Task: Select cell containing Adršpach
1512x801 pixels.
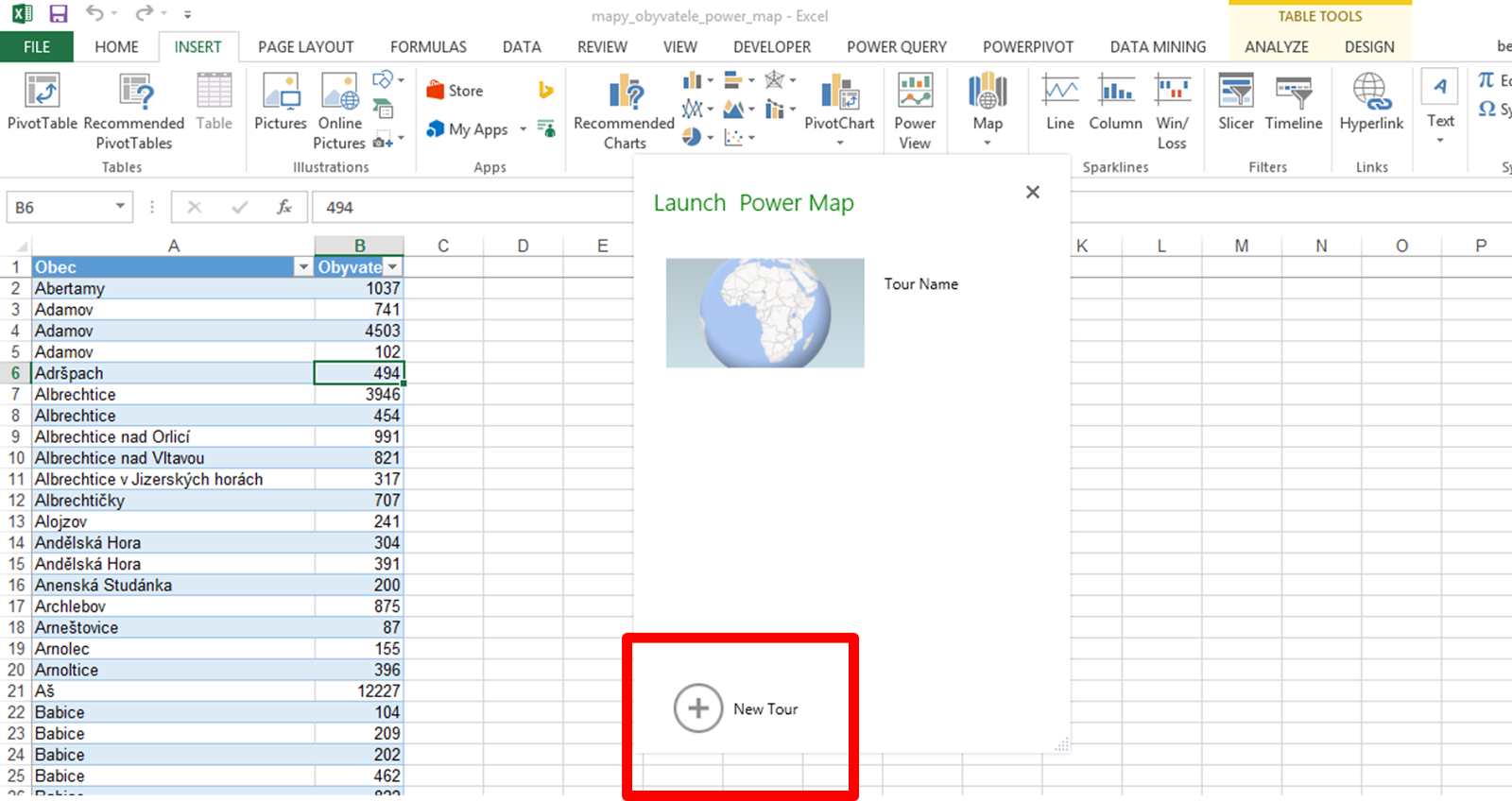Action: click(173, 373)
